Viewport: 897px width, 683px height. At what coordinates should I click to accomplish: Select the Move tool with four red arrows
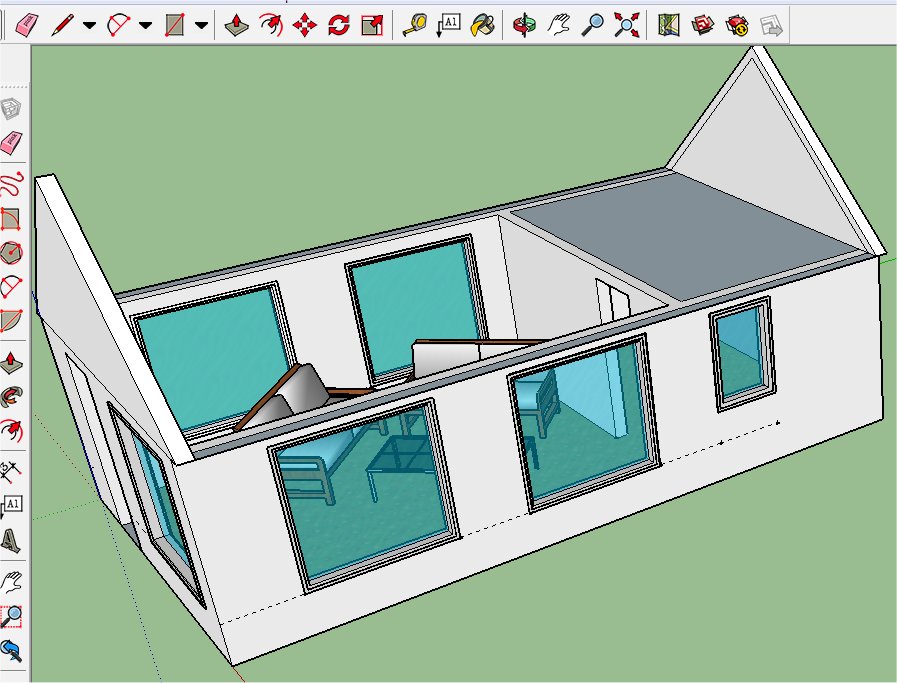[x=304, y=26]
